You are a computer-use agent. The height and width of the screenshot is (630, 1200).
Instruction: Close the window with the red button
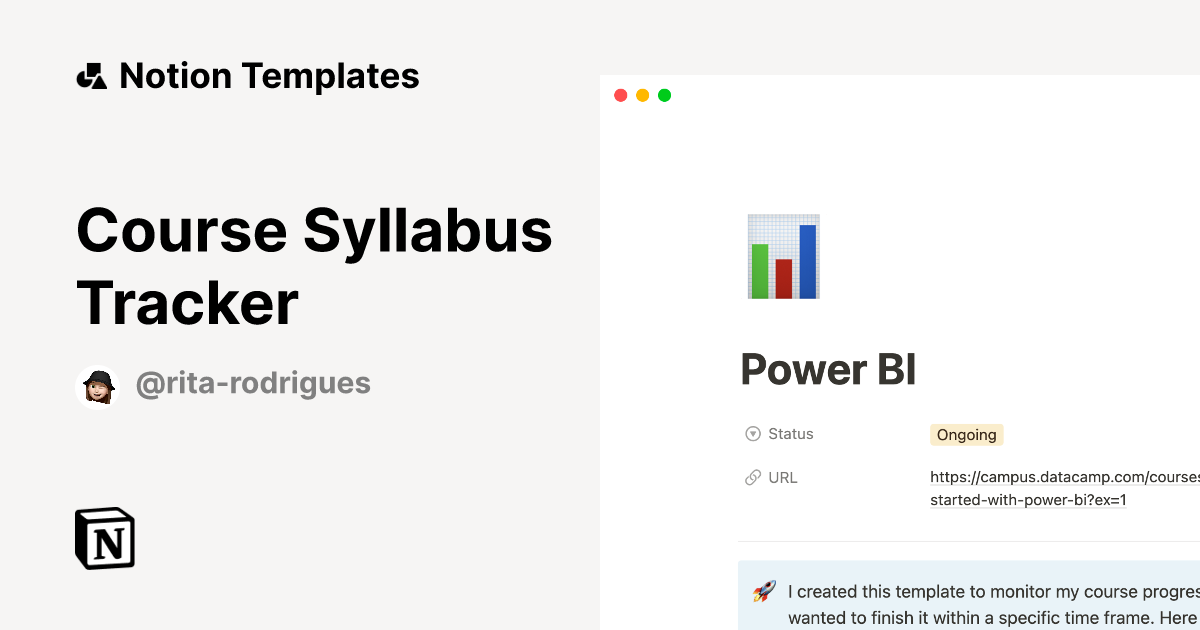coord(620,95)
